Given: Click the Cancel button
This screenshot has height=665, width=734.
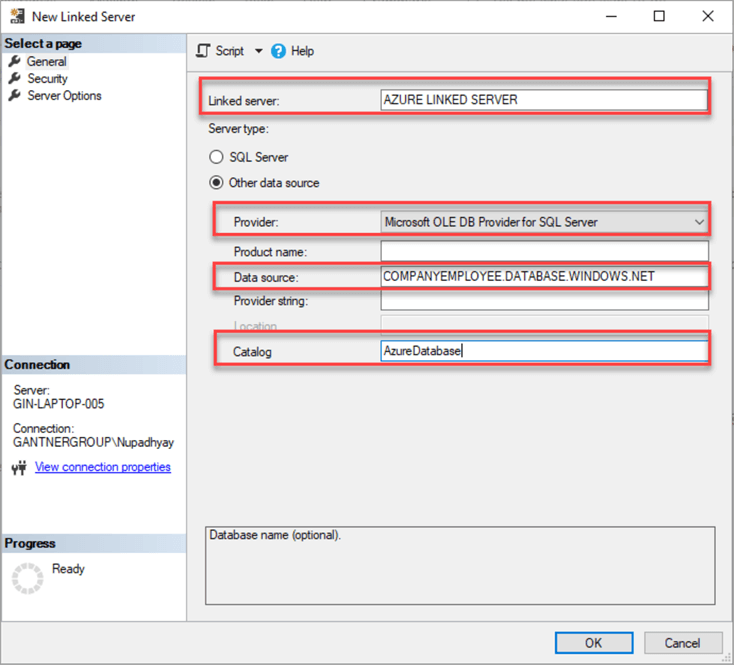Looking at the screenshot, I should click(683, 643).
